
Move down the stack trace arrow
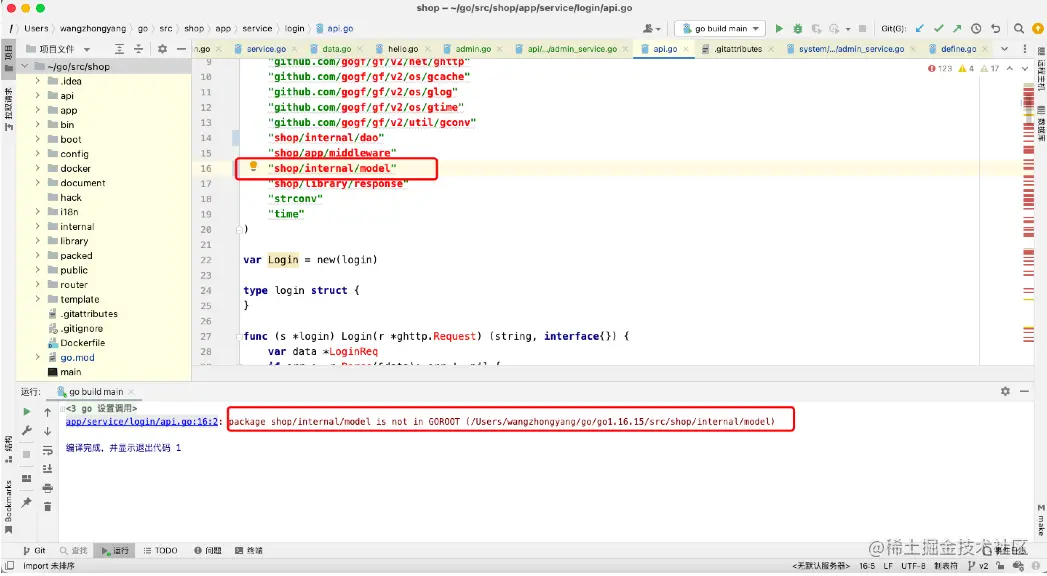point(47,431)
